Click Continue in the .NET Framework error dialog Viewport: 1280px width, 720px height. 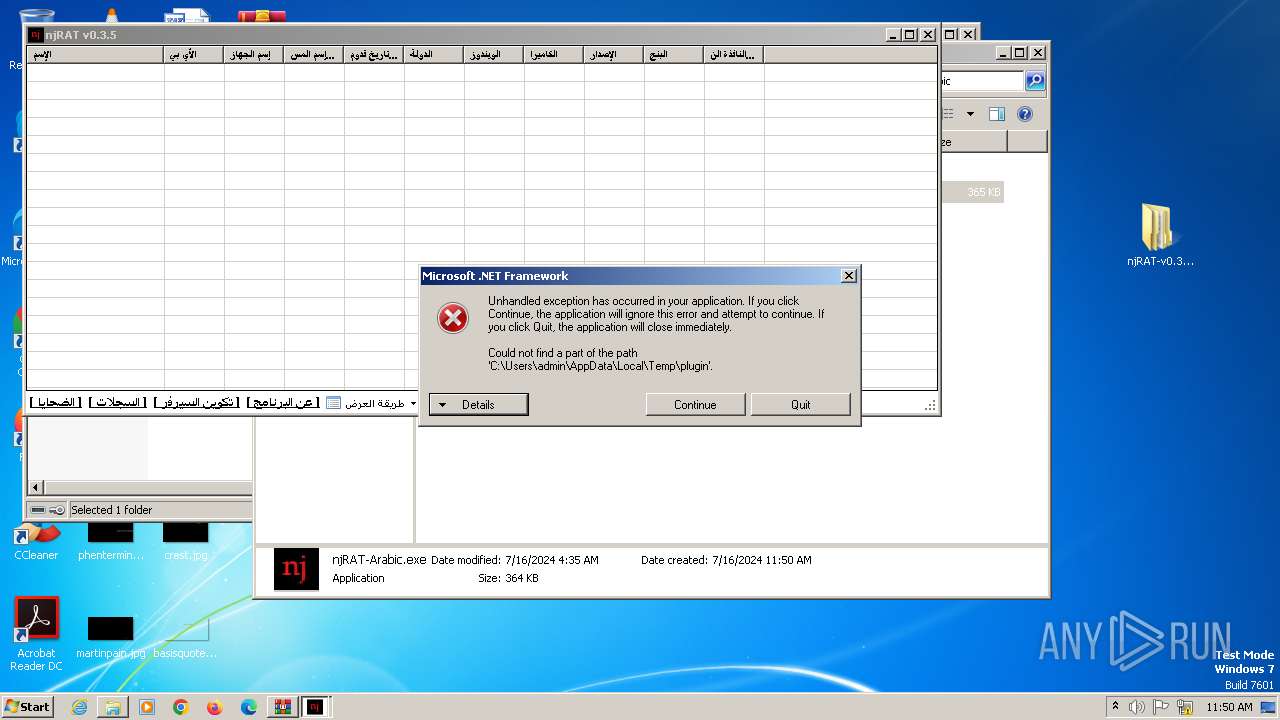[695, 405]
